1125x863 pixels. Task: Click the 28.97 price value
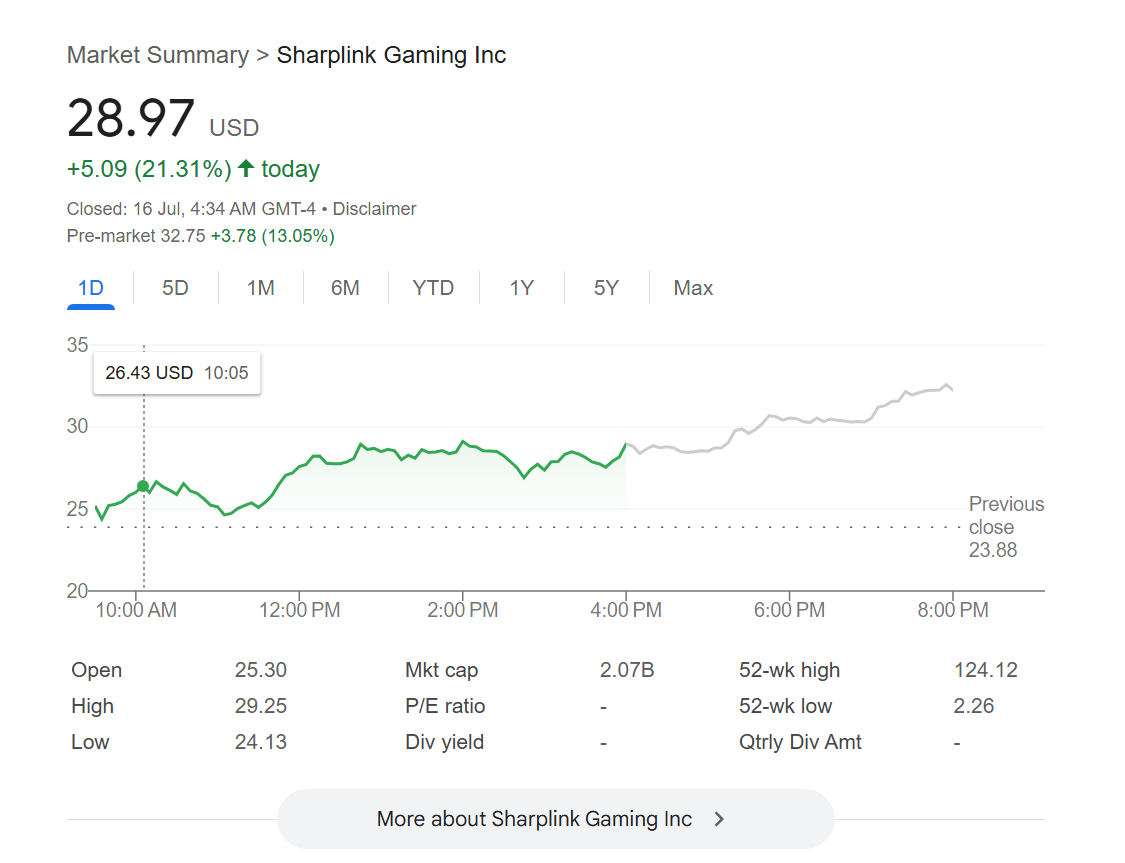131,118
